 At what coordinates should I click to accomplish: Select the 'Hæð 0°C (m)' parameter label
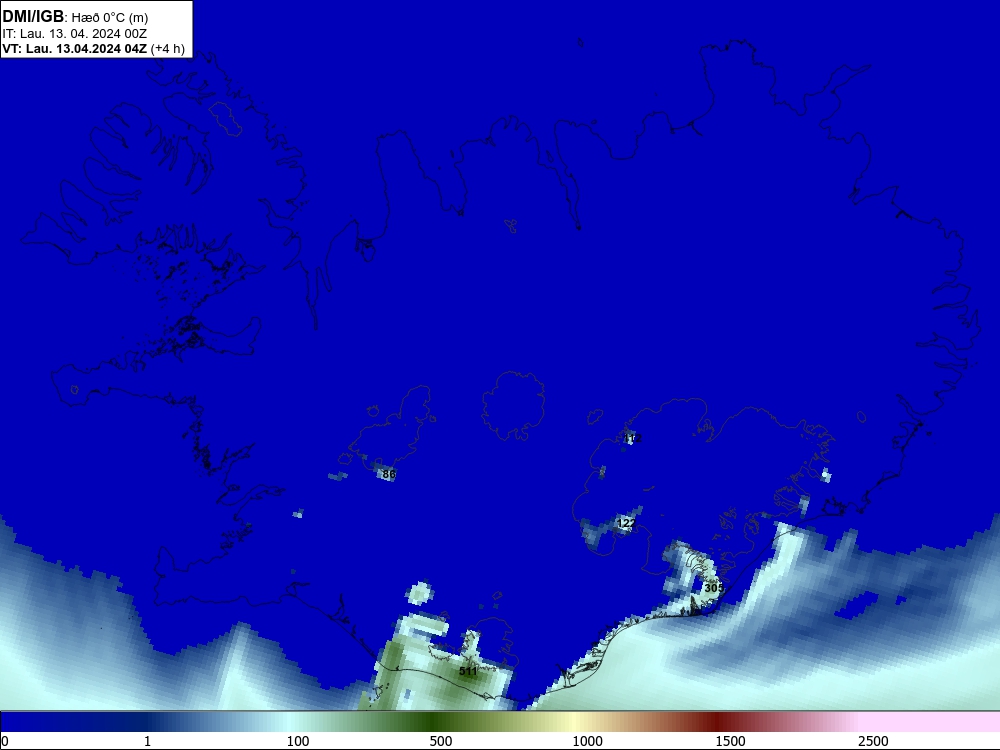(110, 18)
